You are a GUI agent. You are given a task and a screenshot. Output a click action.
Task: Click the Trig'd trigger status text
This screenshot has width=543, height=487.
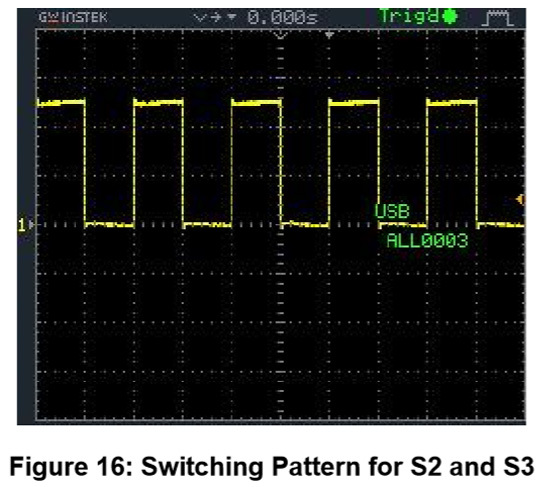(409, 16)
